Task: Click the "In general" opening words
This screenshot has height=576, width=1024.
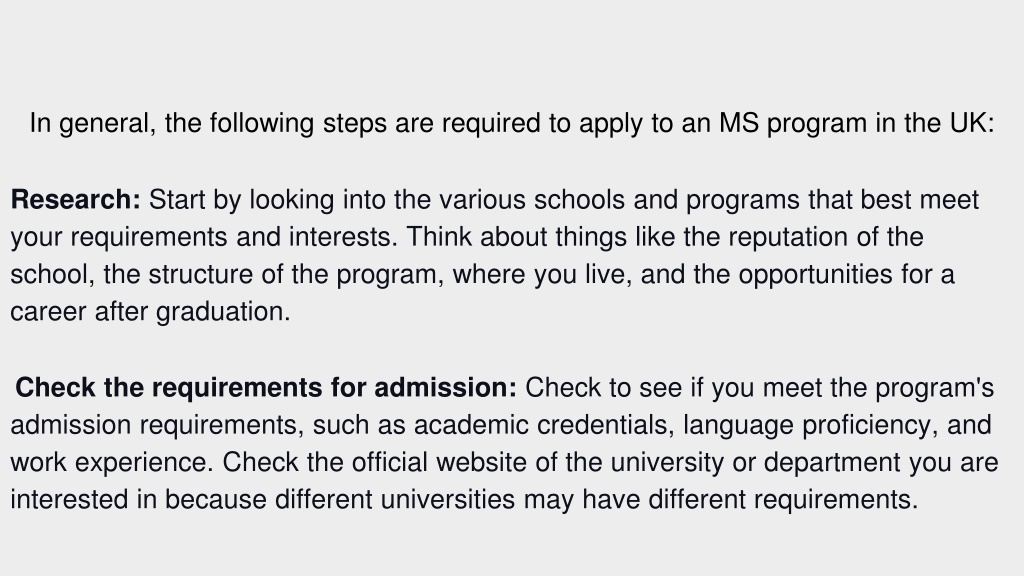Action: (x=89, y=123)
